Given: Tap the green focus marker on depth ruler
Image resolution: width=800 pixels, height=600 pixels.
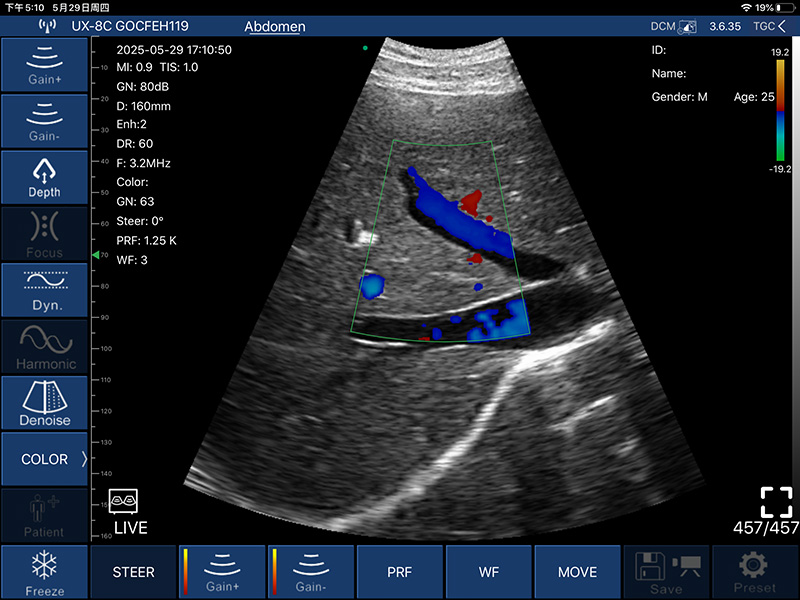Looking at the screenshot, I should [x=95, y=257].
